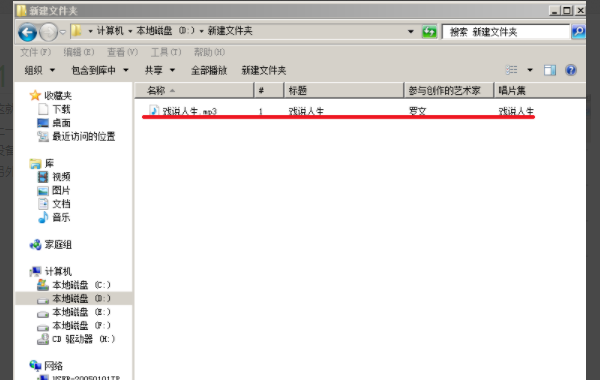This screenshot has height=380, width=600.
Task: Click the green refresh icon by address bar
Action: [429, 31]
